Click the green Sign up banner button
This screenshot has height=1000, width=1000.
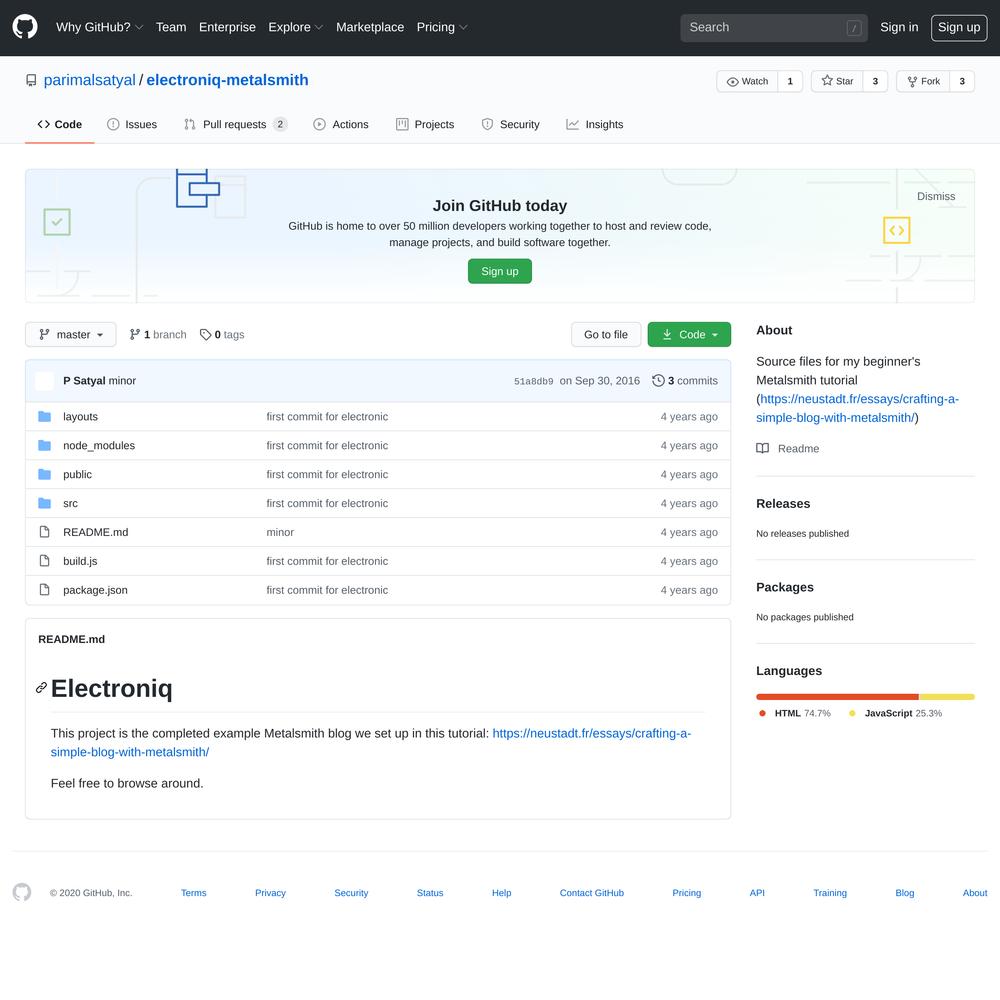[499, 271]
